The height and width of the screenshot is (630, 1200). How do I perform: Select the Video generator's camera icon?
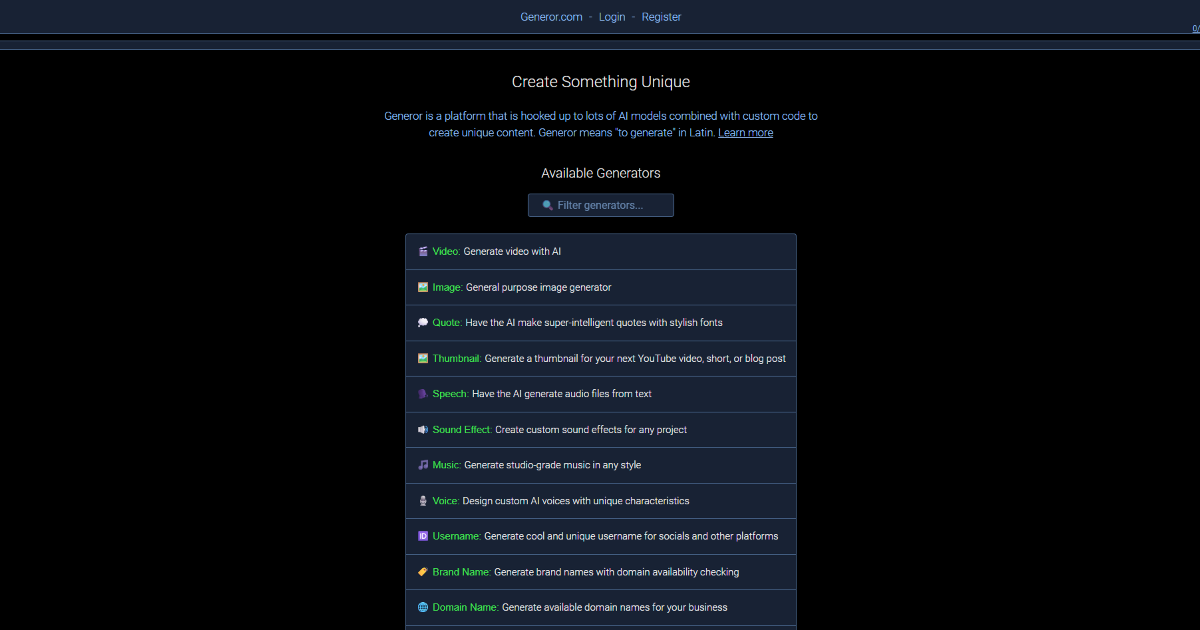pyautogui.click(x=422, y=251)
